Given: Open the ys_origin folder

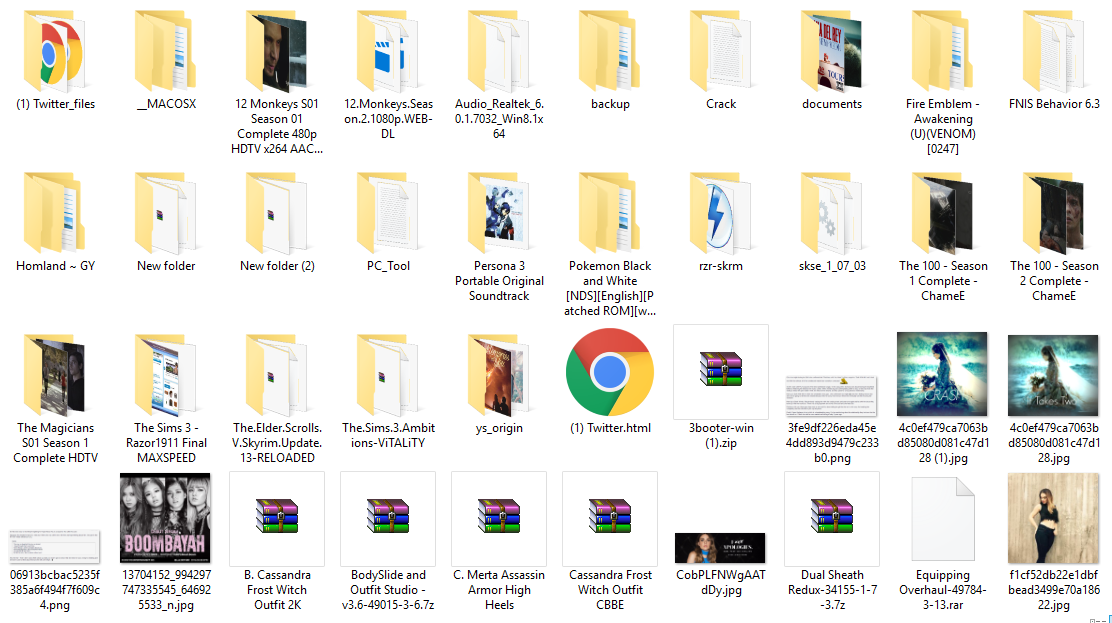Looking at the screenshot, I should (x=499, y=375).
